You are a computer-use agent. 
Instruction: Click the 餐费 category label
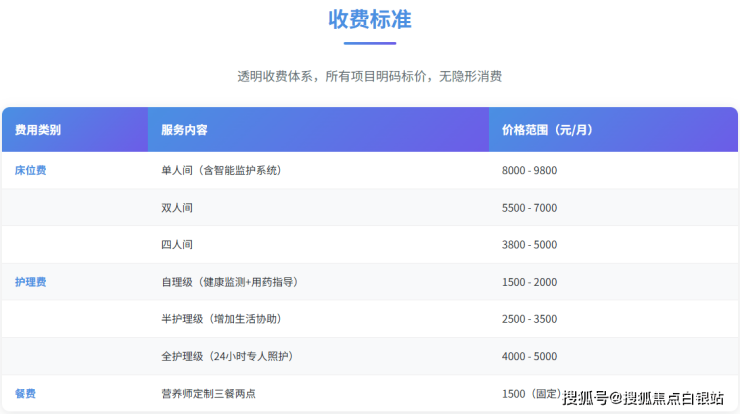26,393
